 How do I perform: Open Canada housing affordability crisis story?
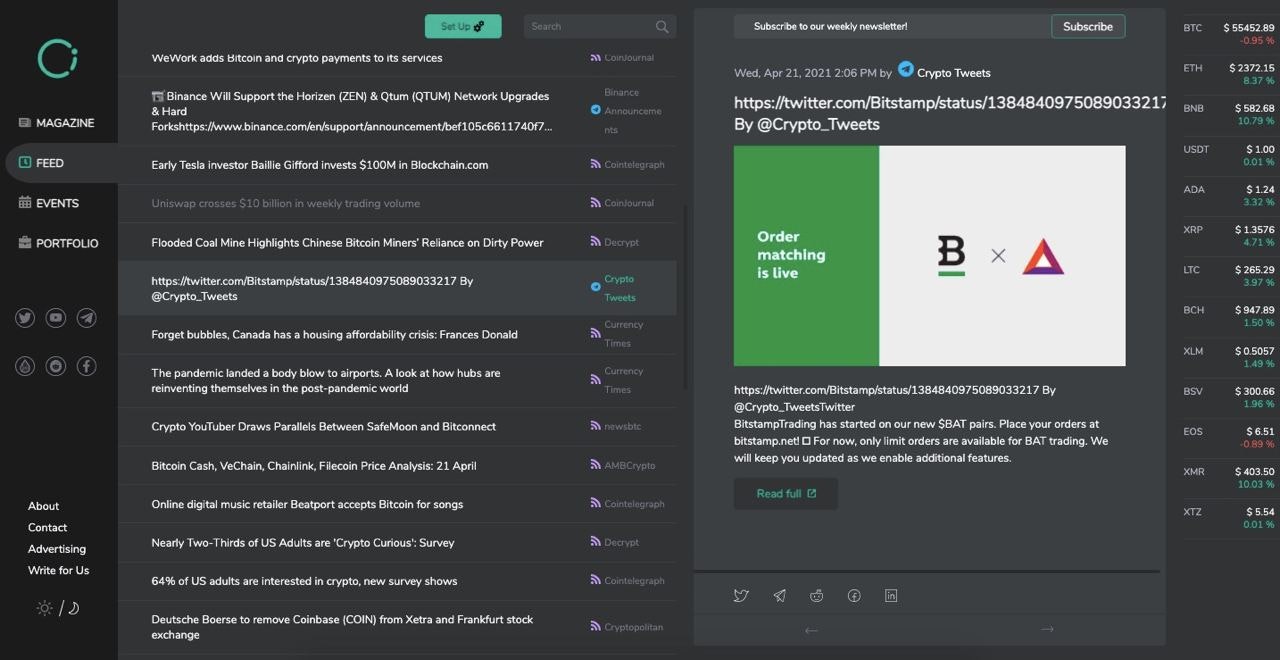coord(334,335)
